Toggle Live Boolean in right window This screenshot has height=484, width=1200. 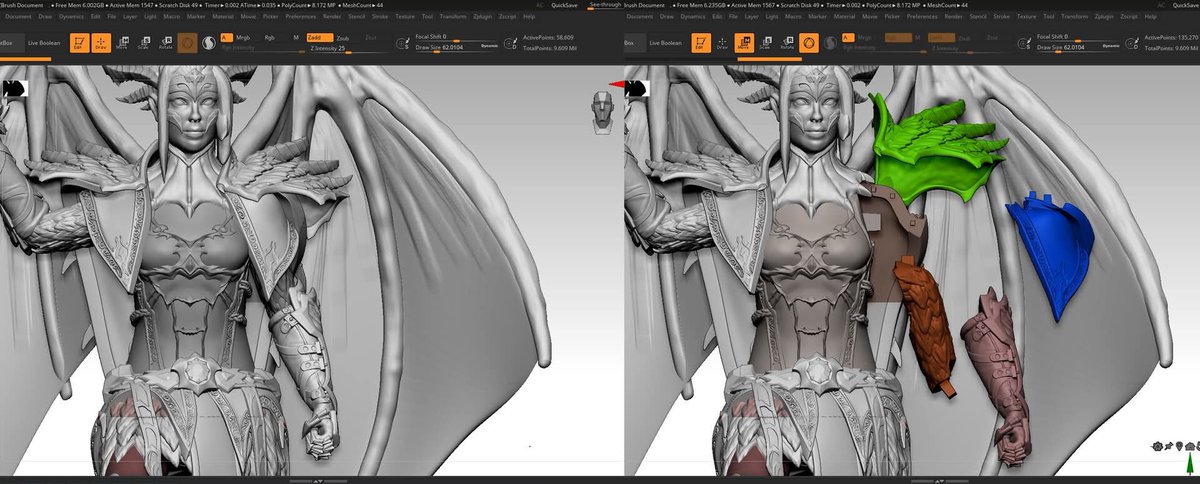tap(665, 43)
